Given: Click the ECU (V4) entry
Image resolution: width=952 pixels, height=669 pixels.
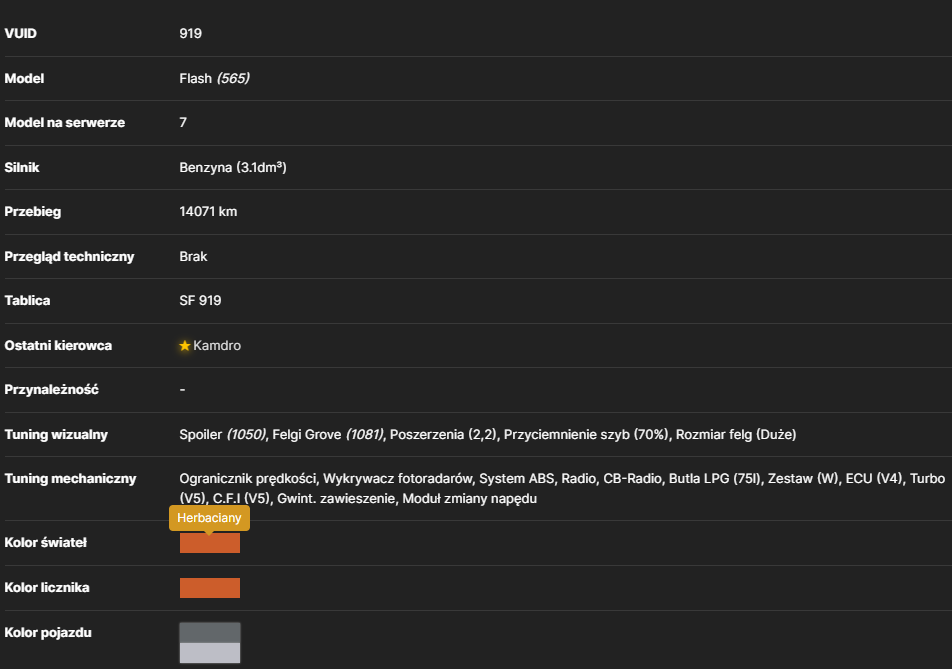Looking at the screenshot, I should (874, 479).
